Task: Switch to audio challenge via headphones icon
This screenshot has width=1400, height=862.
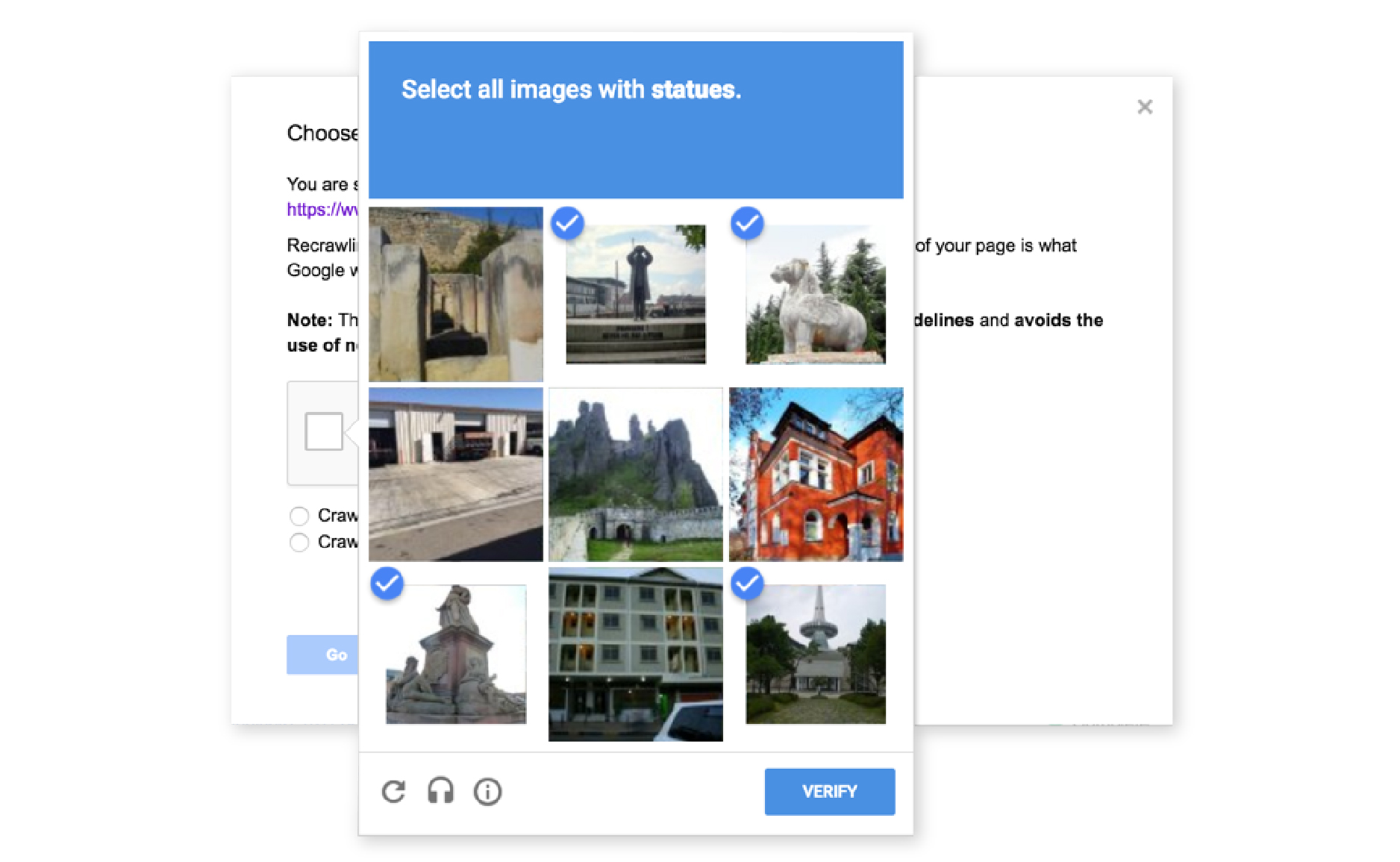Action: tap(440, 791)
